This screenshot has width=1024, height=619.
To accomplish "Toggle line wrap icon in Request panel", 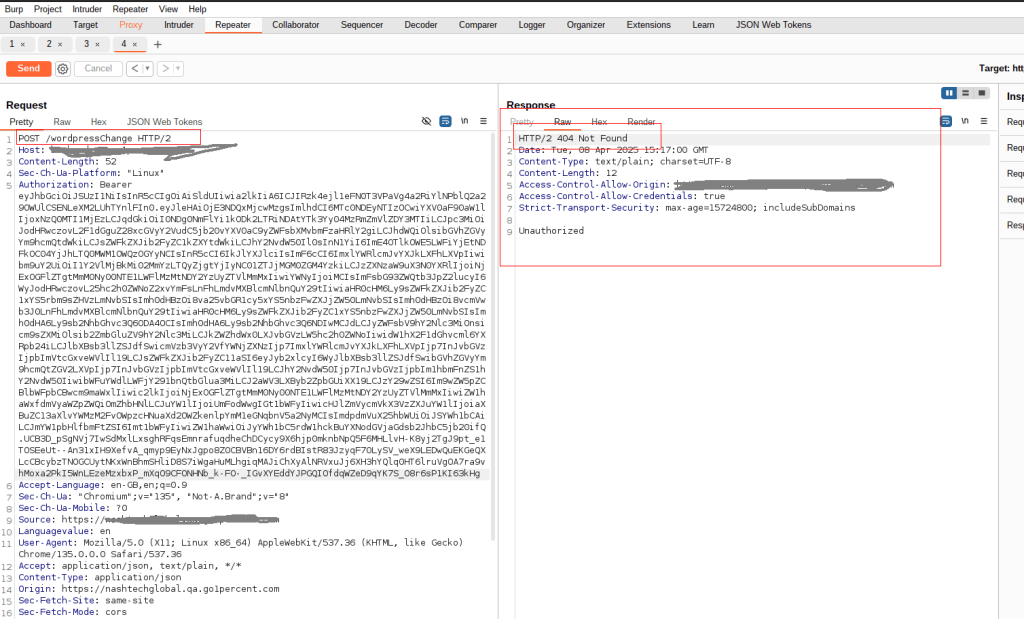I will pyautogui.click(x=446, y=121).
